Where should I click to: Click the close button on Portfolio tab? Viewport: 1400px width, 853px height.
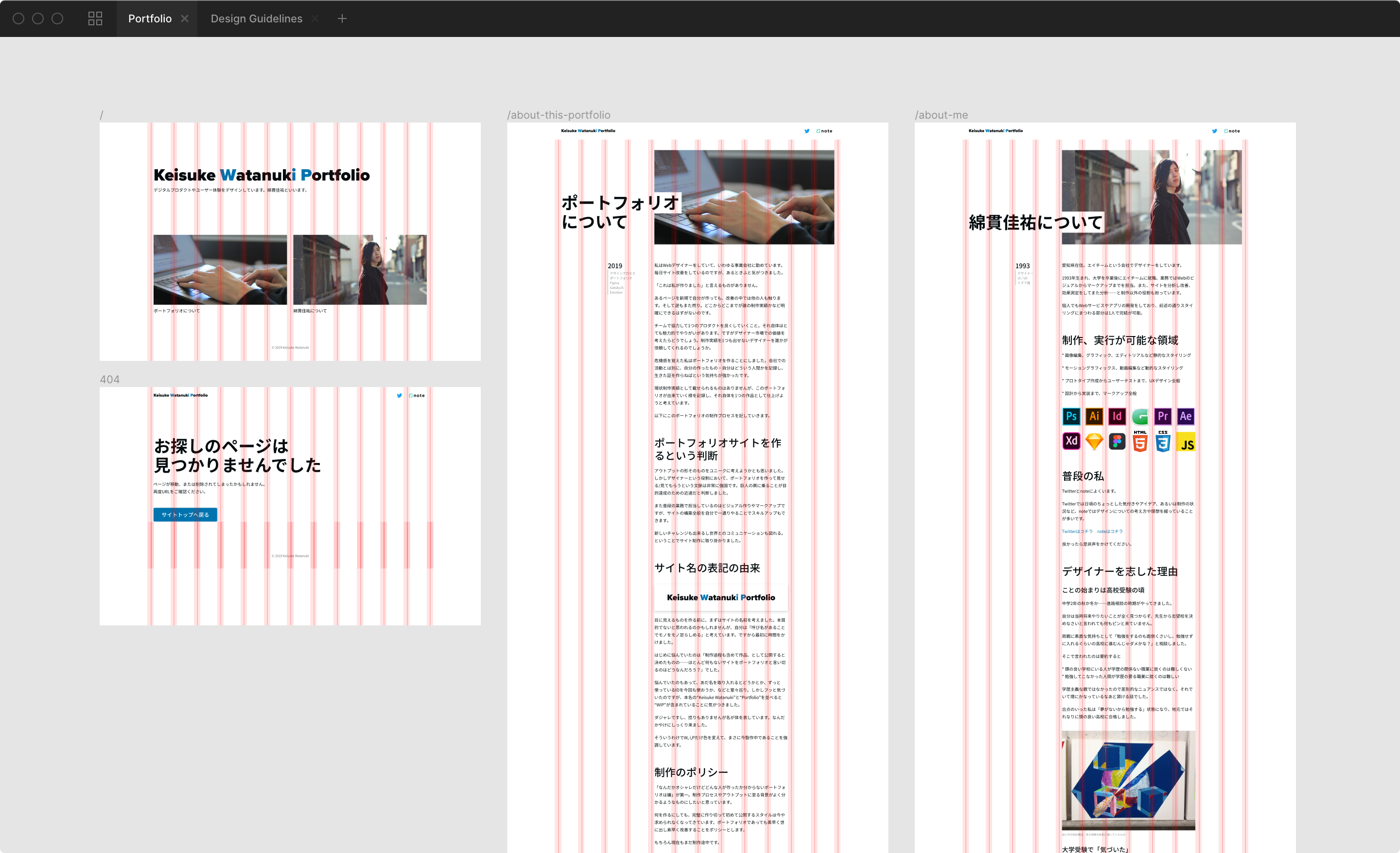point(186,18)
